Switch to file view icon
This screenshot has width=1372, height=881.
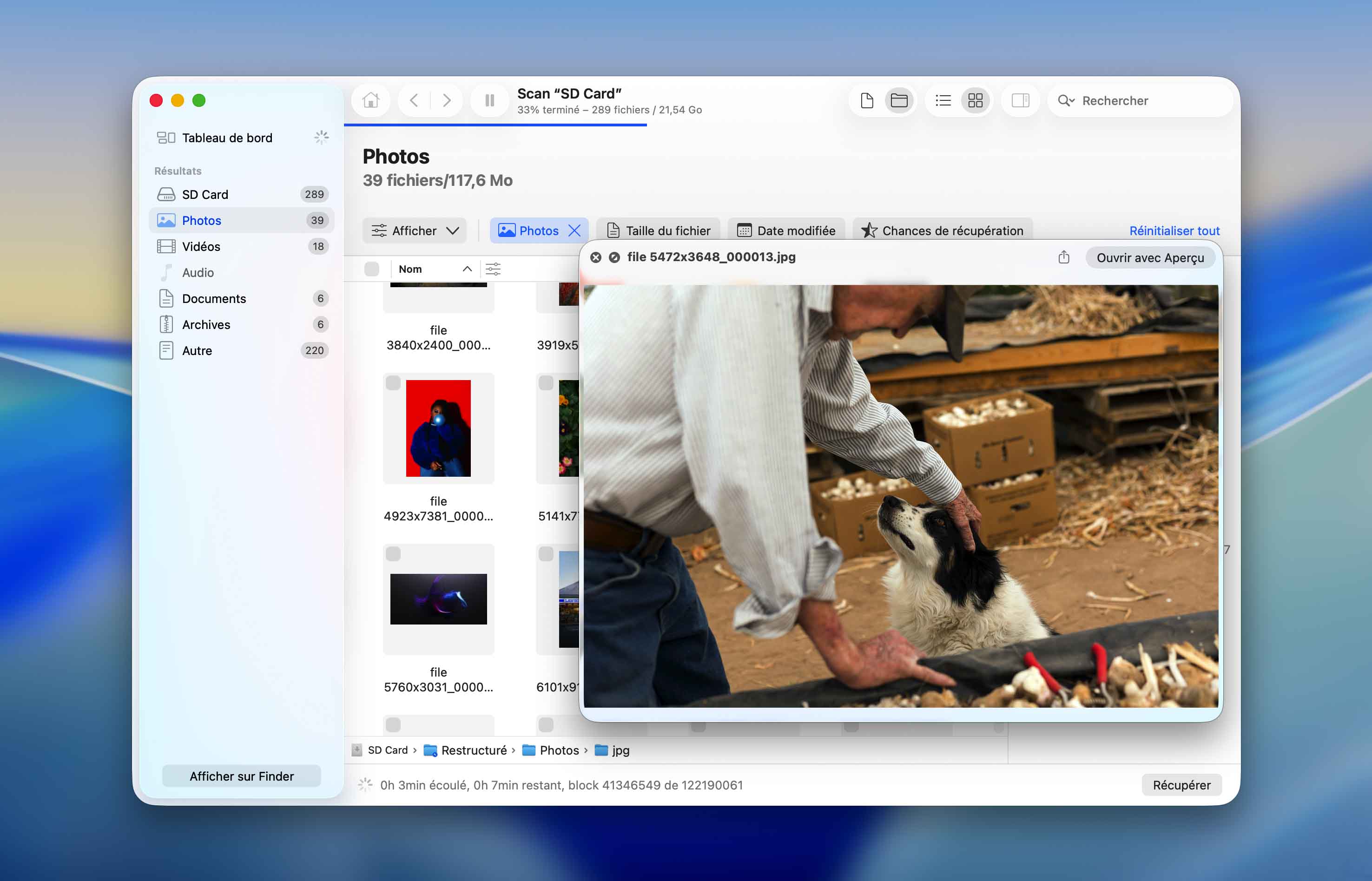[867, 101]
